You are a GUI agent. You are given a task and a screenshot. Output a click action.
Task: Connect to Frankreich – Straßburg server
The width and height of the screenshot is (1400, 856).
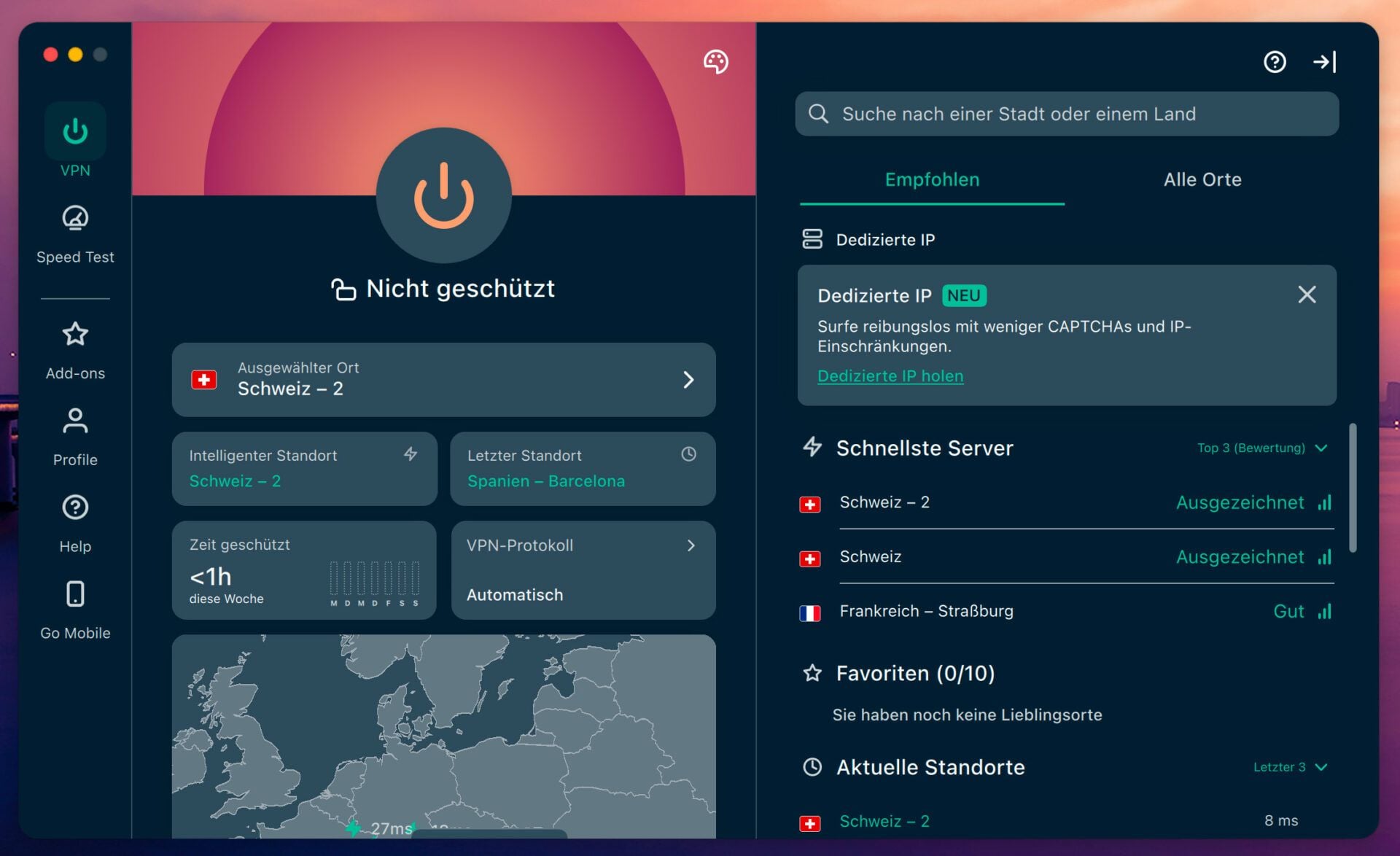coord(927,611)
